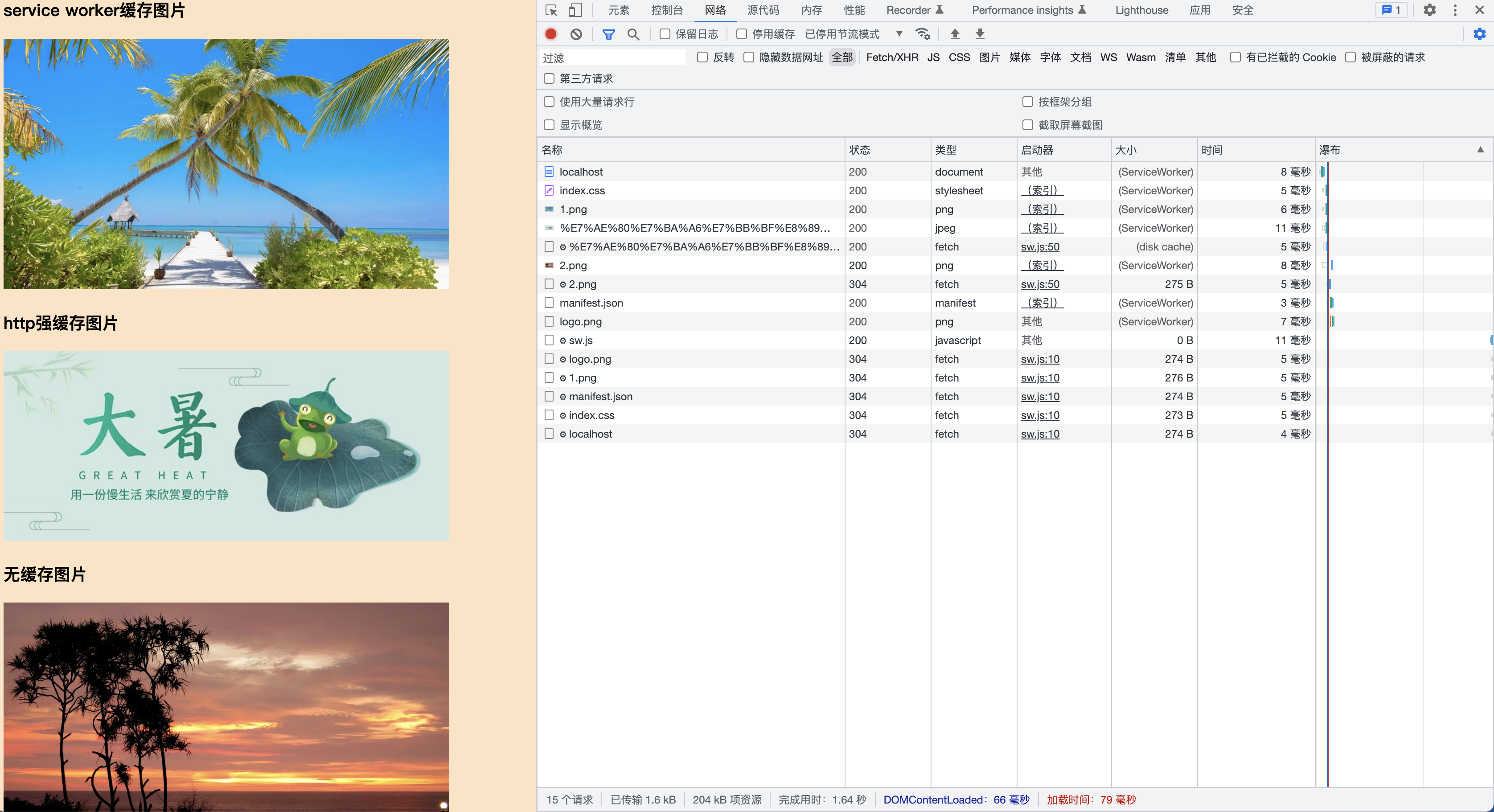Stop recording network log with red button
This screenshot has width=1494, height=812.
point(551,34)
